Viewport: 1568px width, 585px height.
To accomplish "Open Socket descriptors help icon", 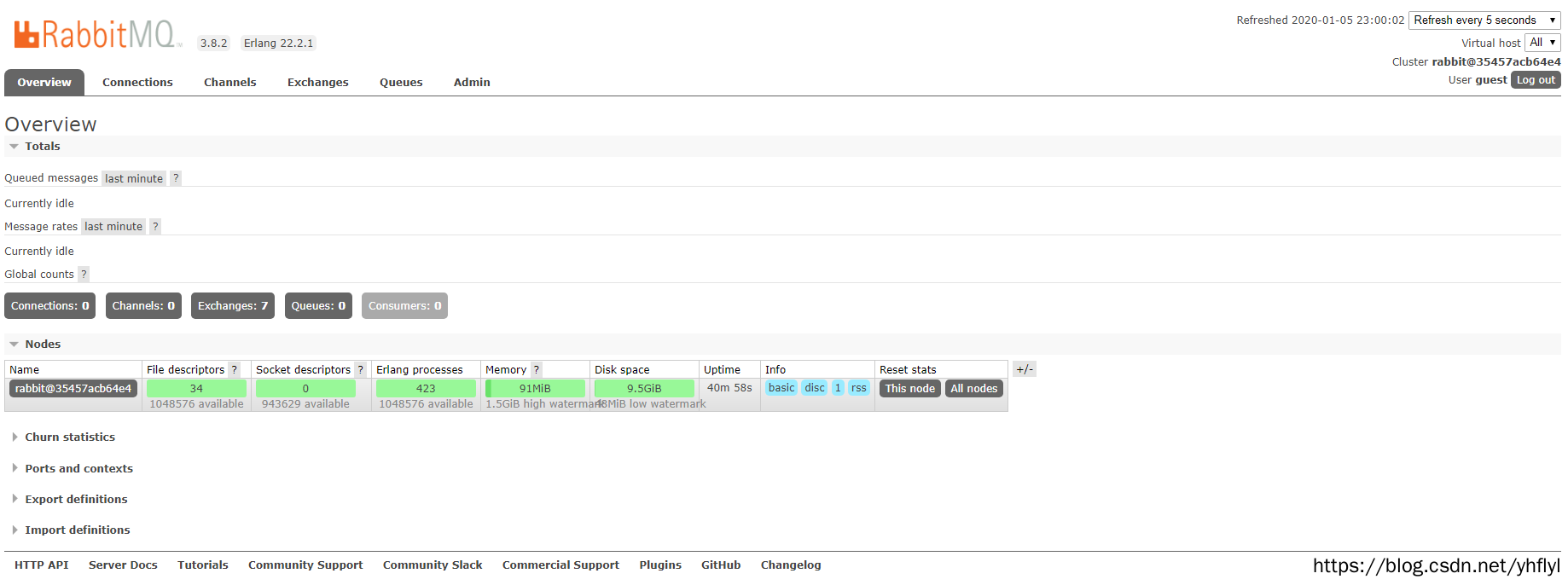I will point(361,369).
